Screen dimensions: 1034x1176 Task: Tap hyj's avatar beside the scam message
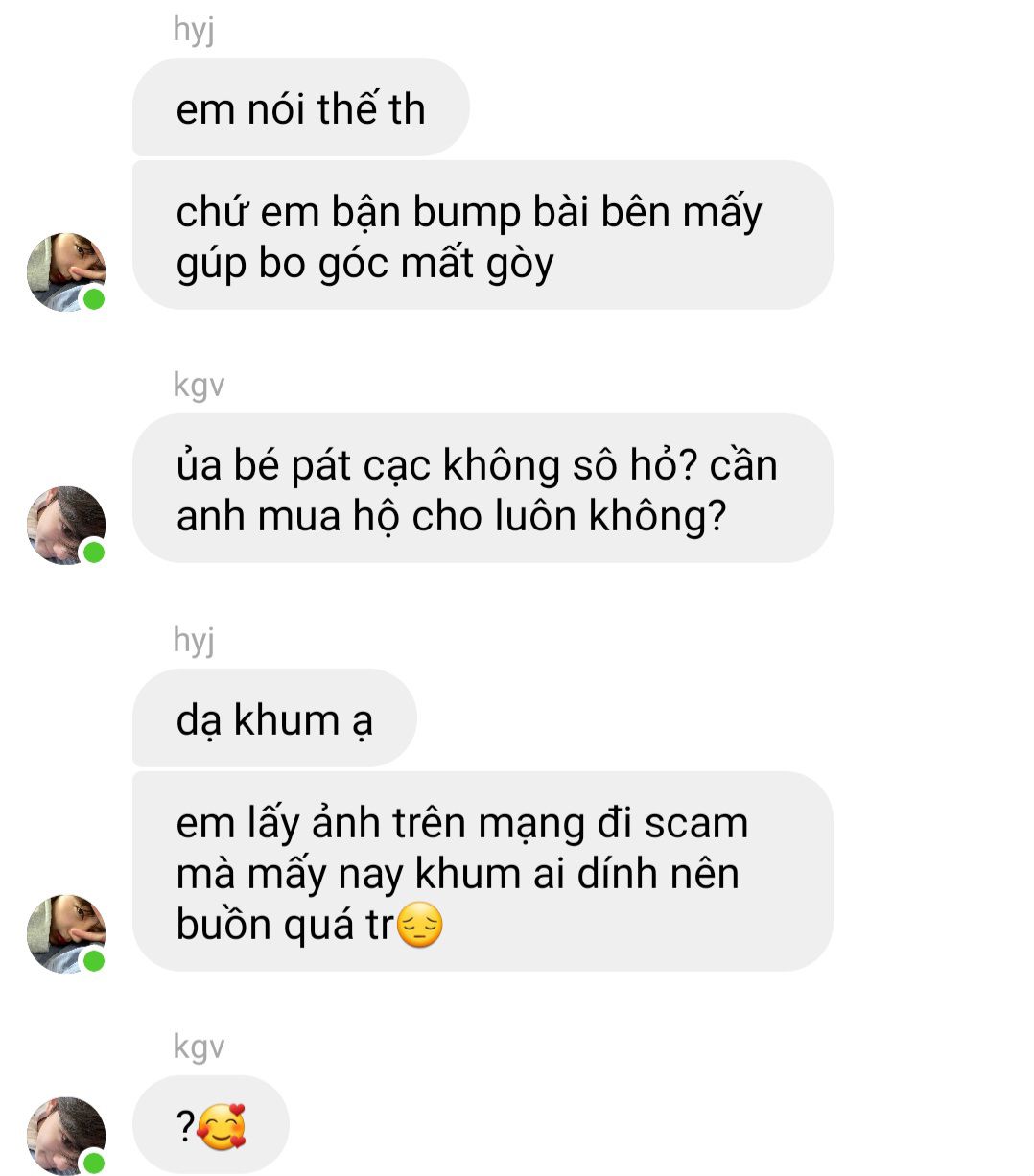66,933
